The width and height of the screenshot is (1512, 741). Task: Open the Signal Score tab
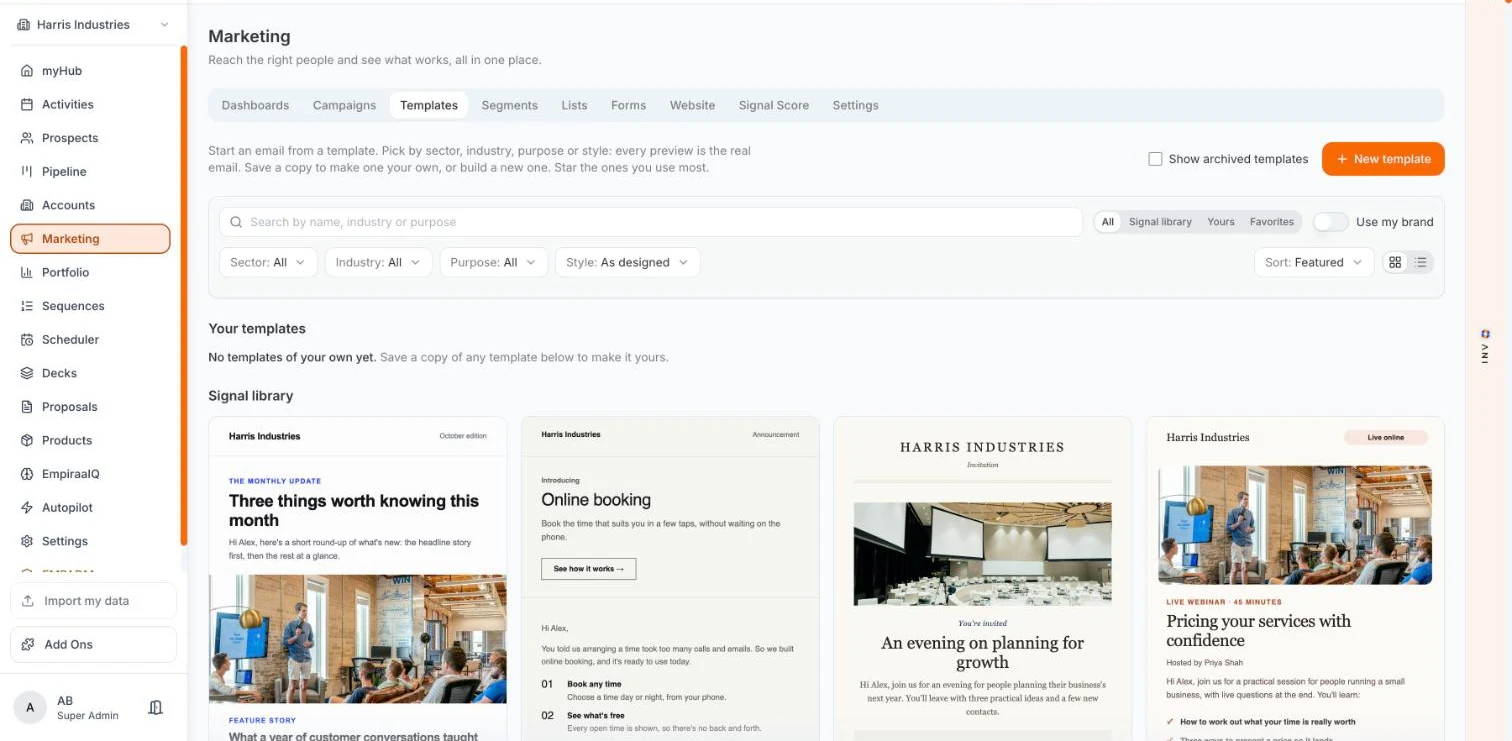774,105
